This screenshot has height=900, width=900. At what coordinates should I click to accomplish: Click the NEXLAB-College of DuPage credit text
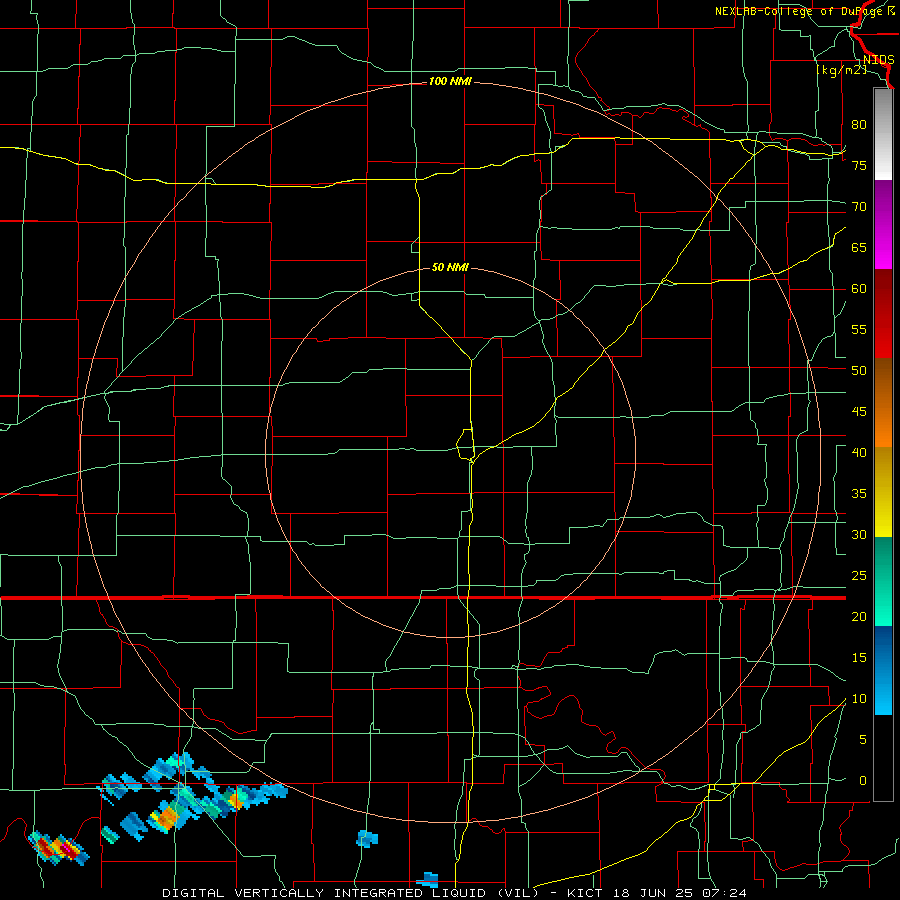[x=804, y=11]
